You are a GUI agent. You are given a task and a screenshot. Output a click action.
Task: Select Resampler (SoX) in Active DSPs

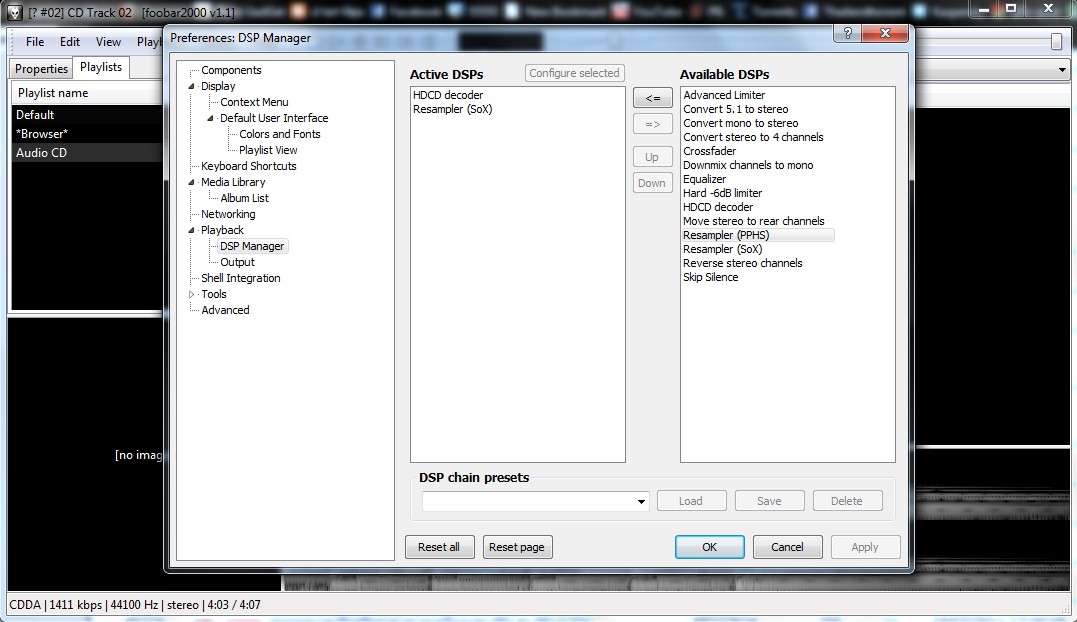click(453, 109)
